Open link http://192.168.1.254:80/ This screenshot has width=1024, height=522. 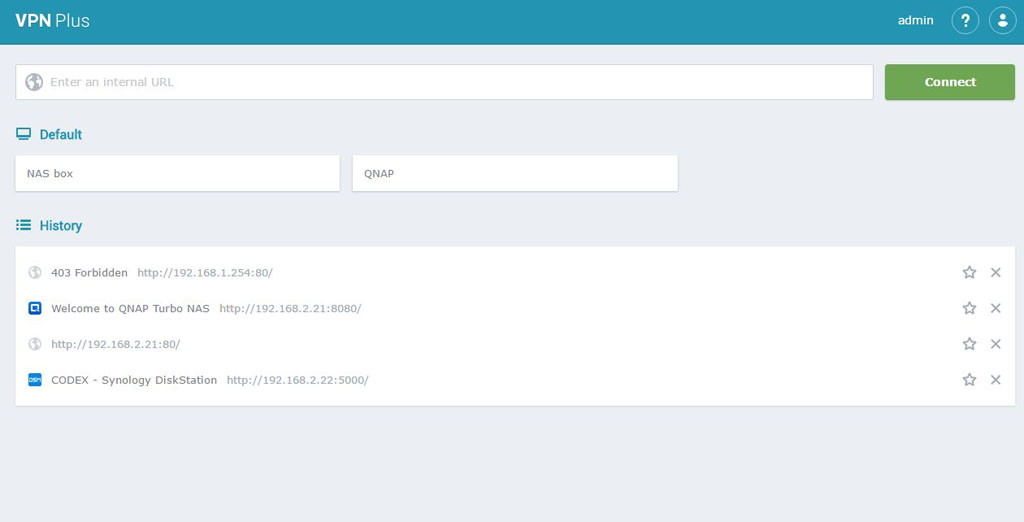[x=205, y=272]
